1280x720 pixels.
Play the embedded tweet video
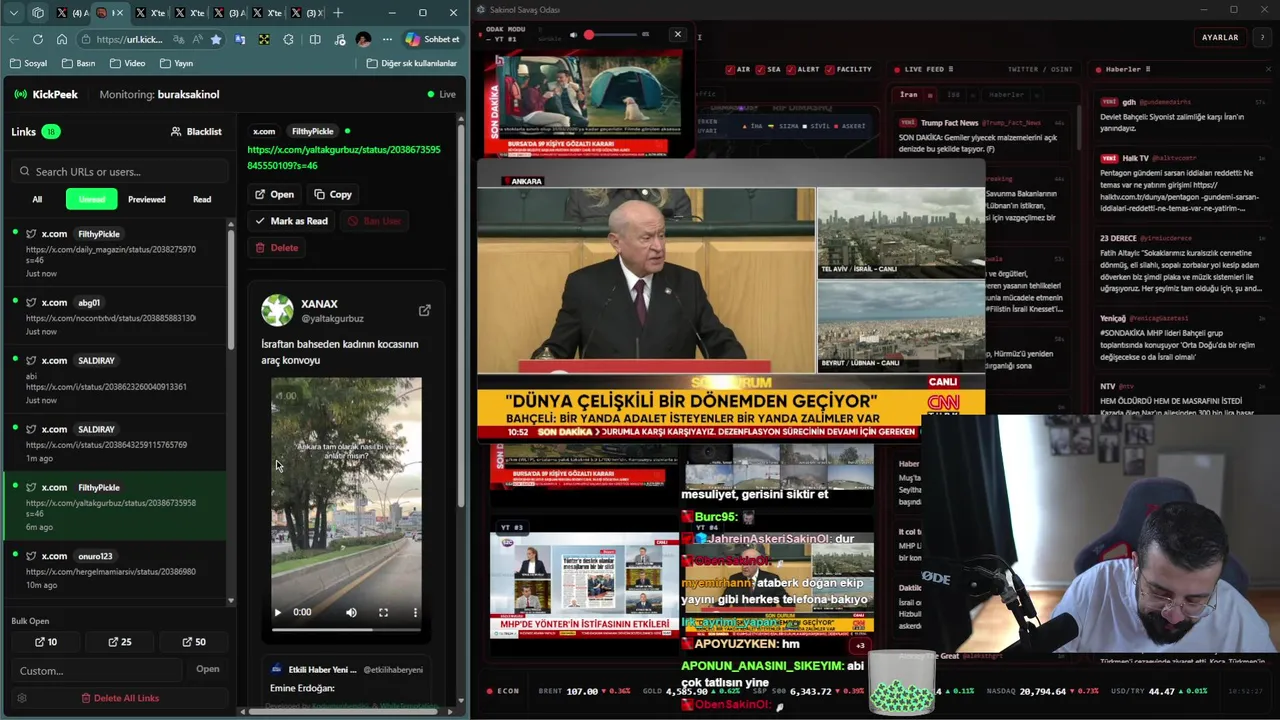[278, 612]
